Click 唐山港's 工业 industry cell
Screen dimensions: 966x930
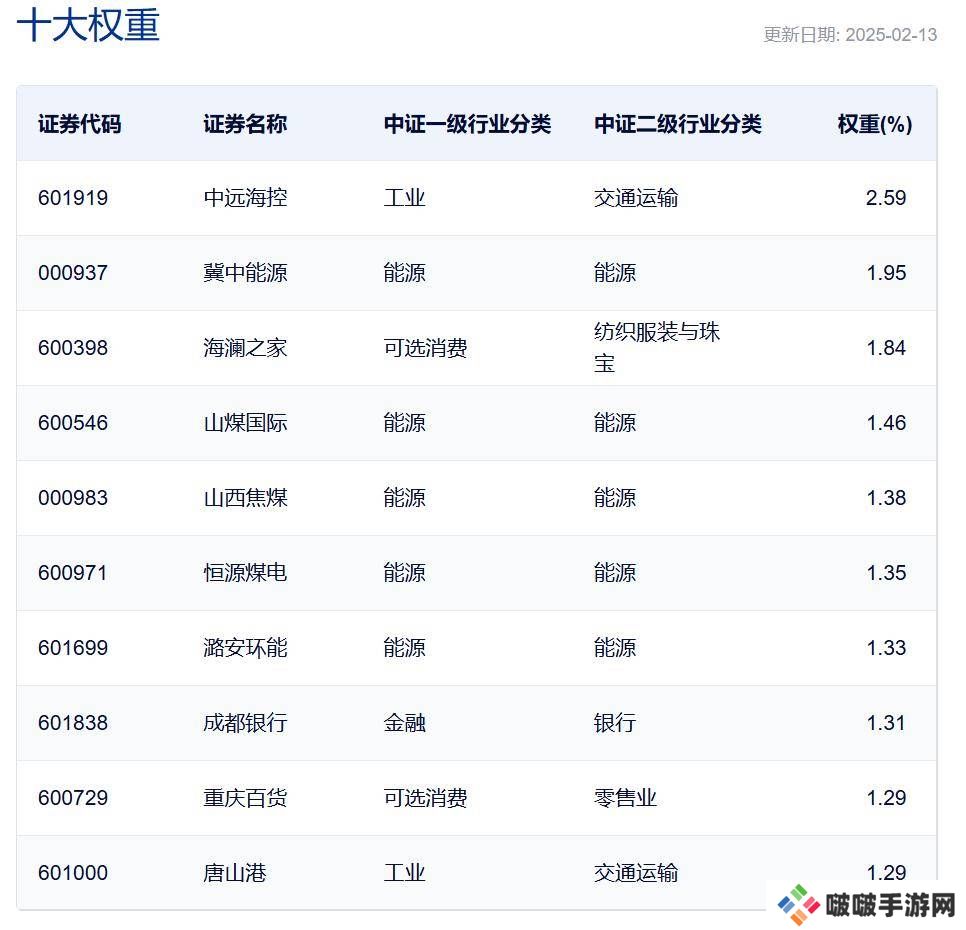pyautogui.click(x=404, y=874)
